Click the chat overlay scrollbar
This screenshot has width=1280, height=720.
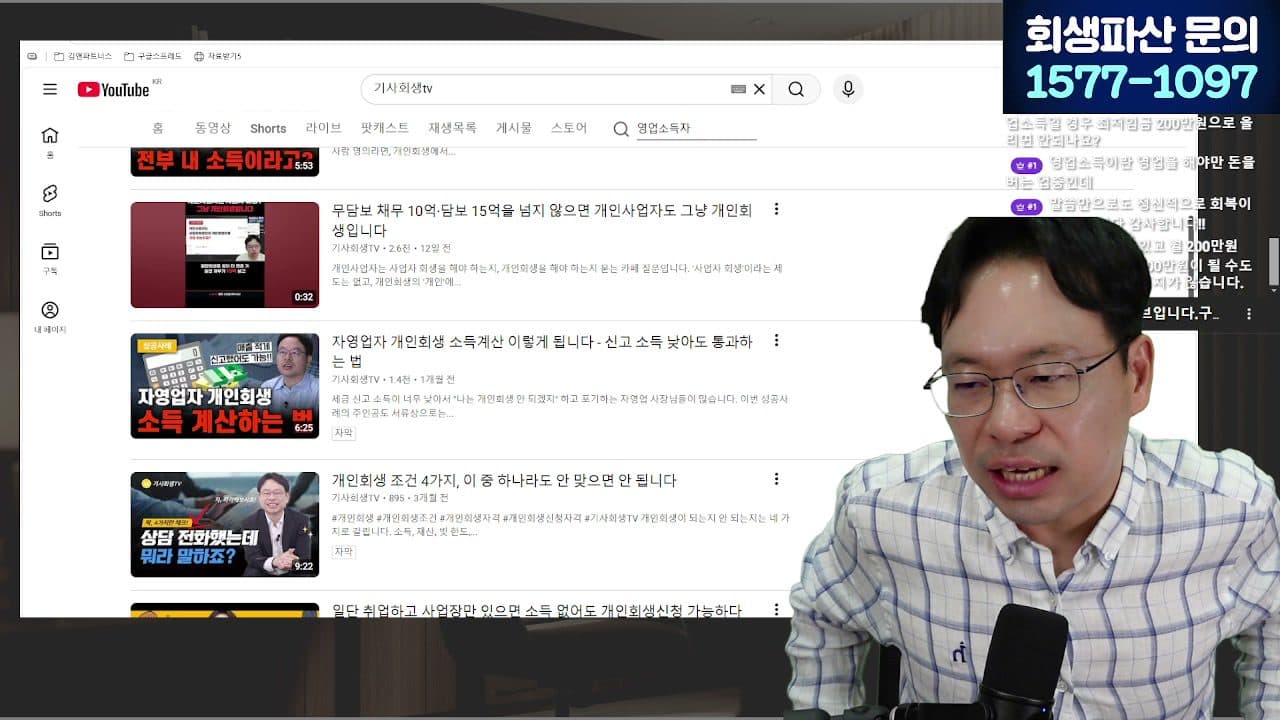click(1274, 261)
